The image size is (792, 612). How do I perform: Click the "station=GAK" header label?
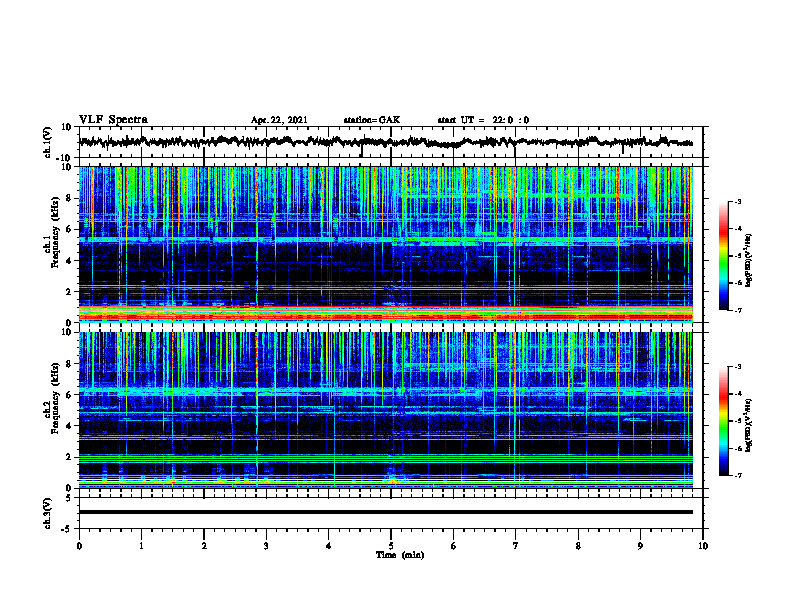[372, 120]
